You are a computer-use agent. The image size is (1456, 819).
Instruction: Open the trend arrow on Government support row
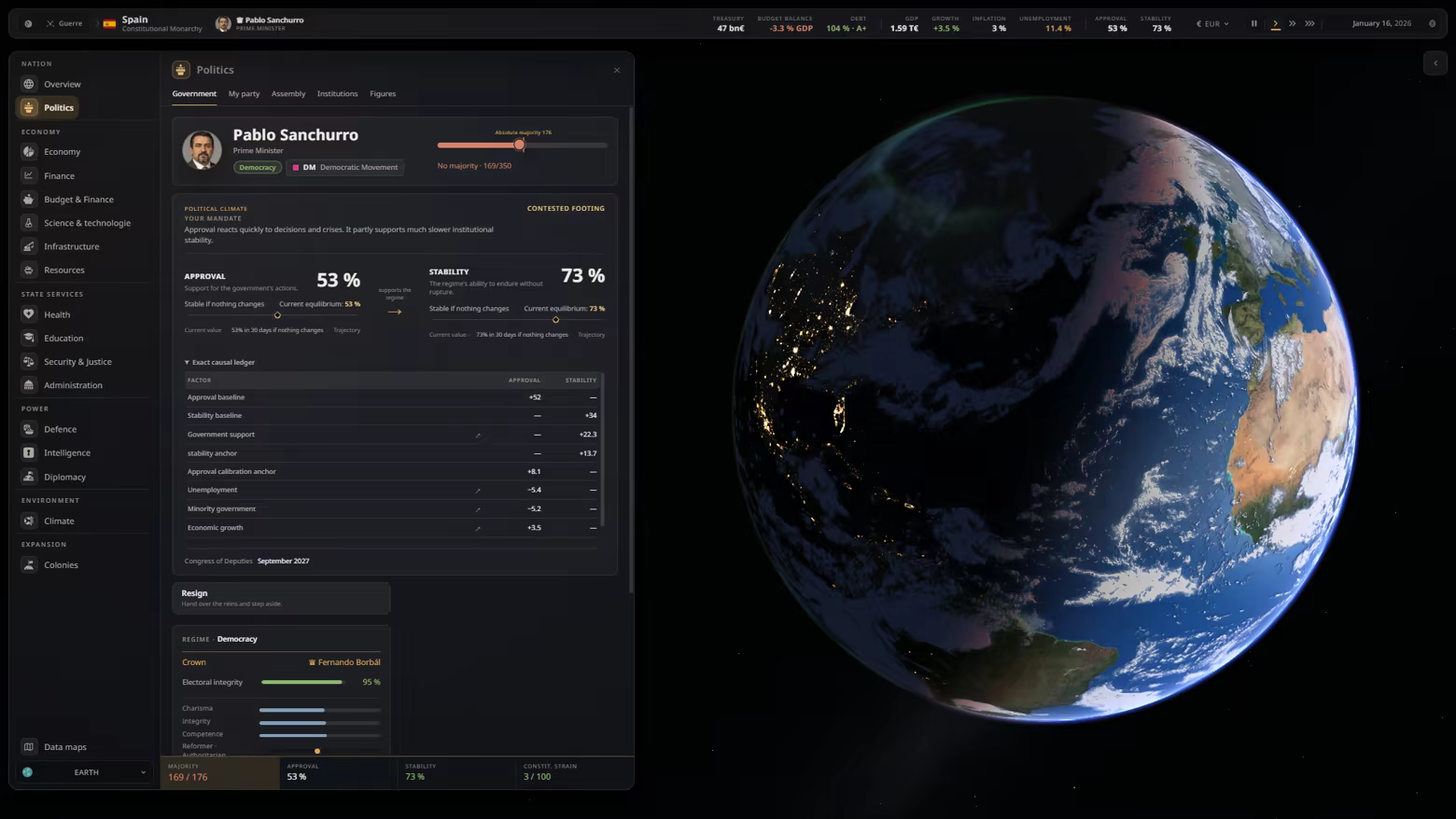tap(478, 435)
